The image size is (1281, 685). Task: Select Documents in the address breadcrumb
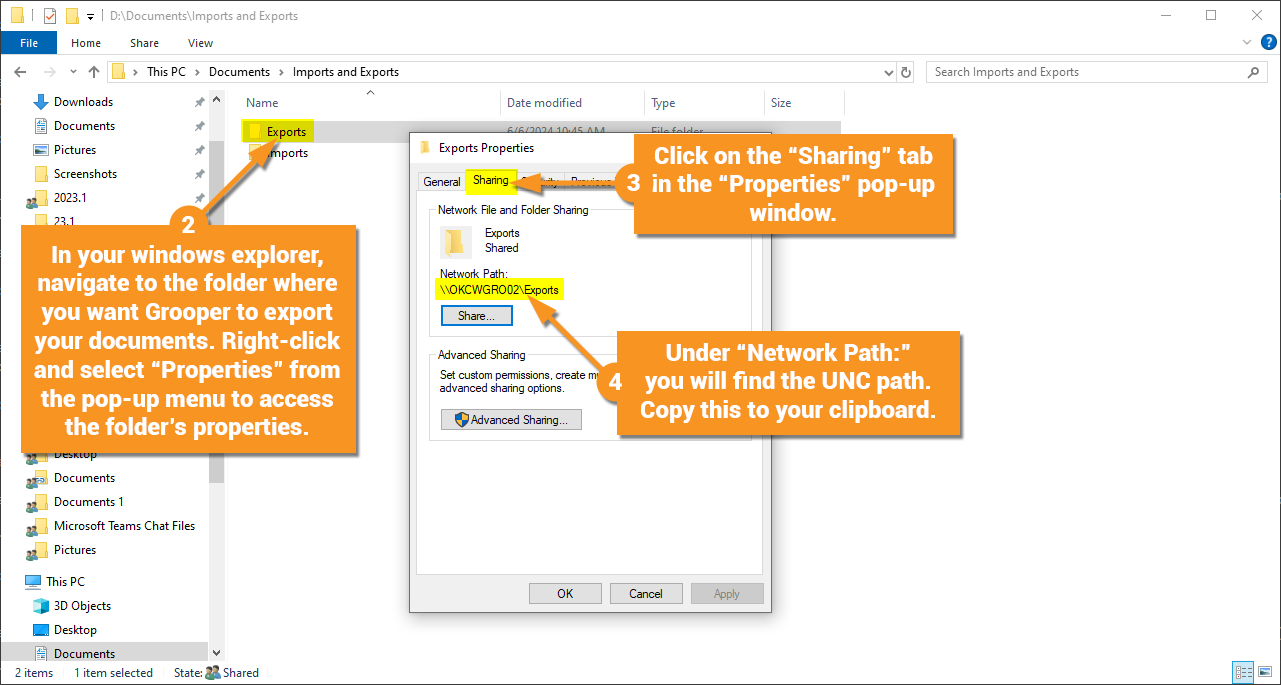pyautogui.click(x=240, y=72)
